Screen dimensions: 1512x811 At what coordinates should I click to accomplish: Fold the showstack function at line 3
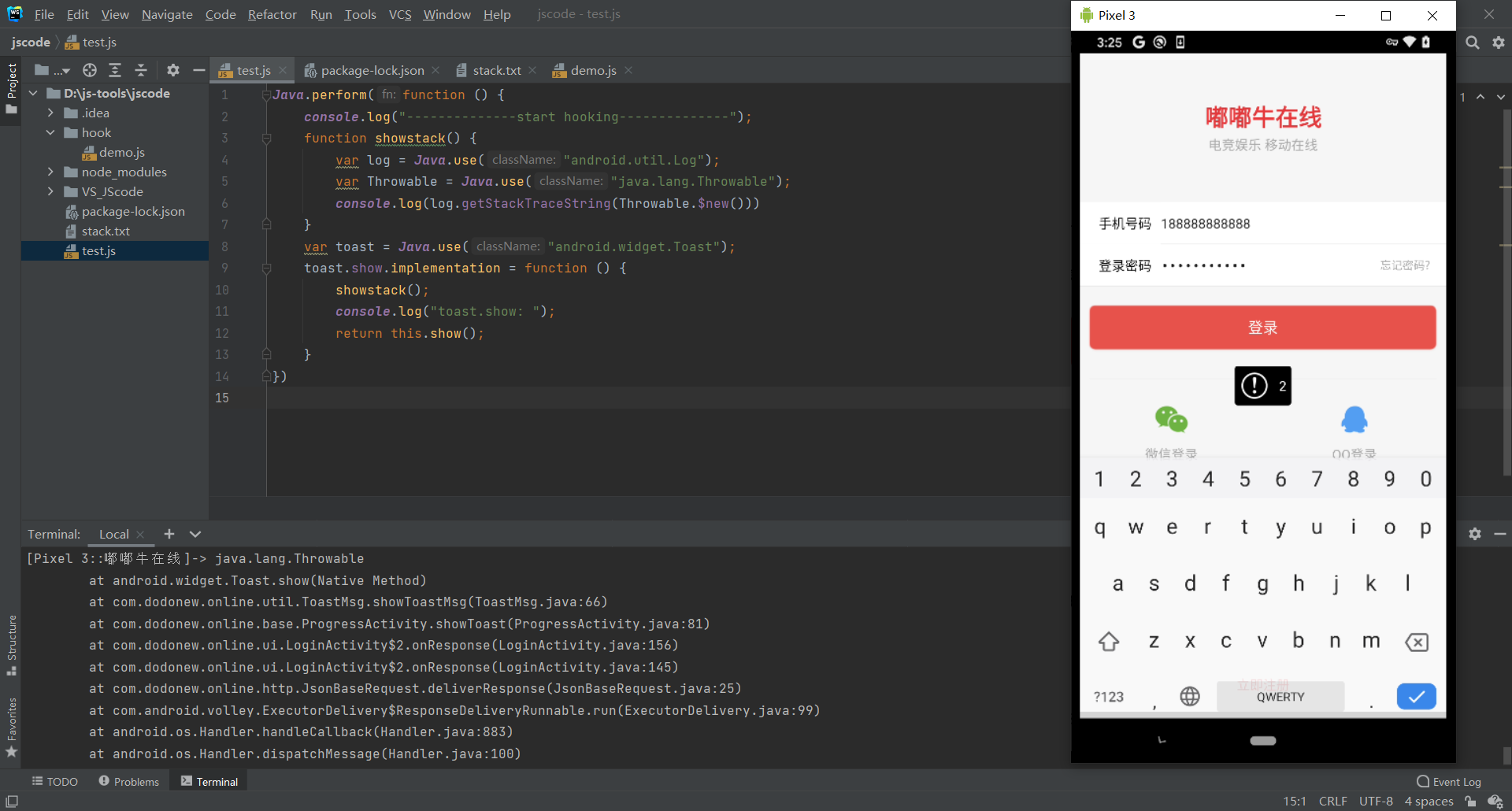(x=266, y=138)
